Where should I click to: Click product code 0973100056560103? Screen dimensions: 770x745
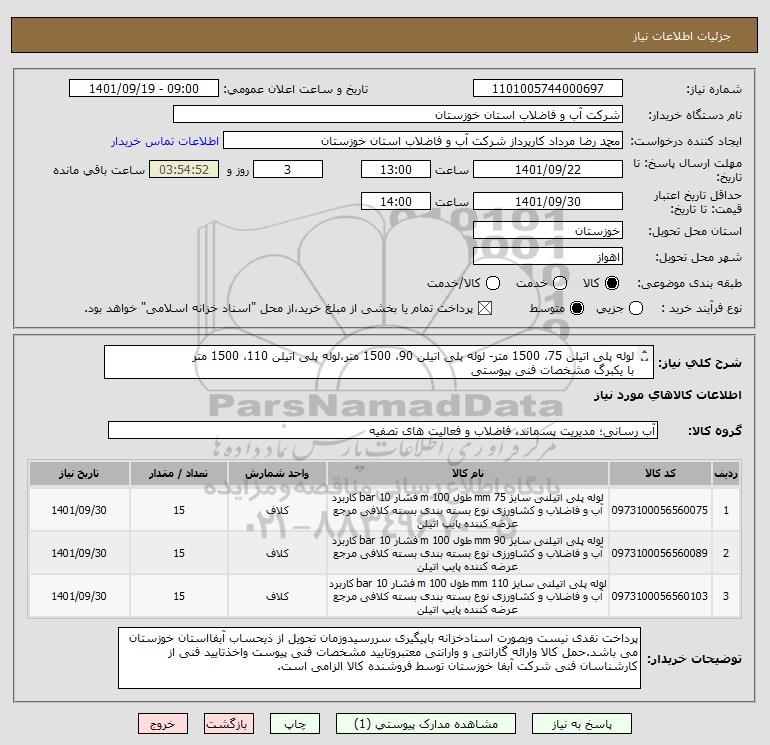(x=660, y=596)
